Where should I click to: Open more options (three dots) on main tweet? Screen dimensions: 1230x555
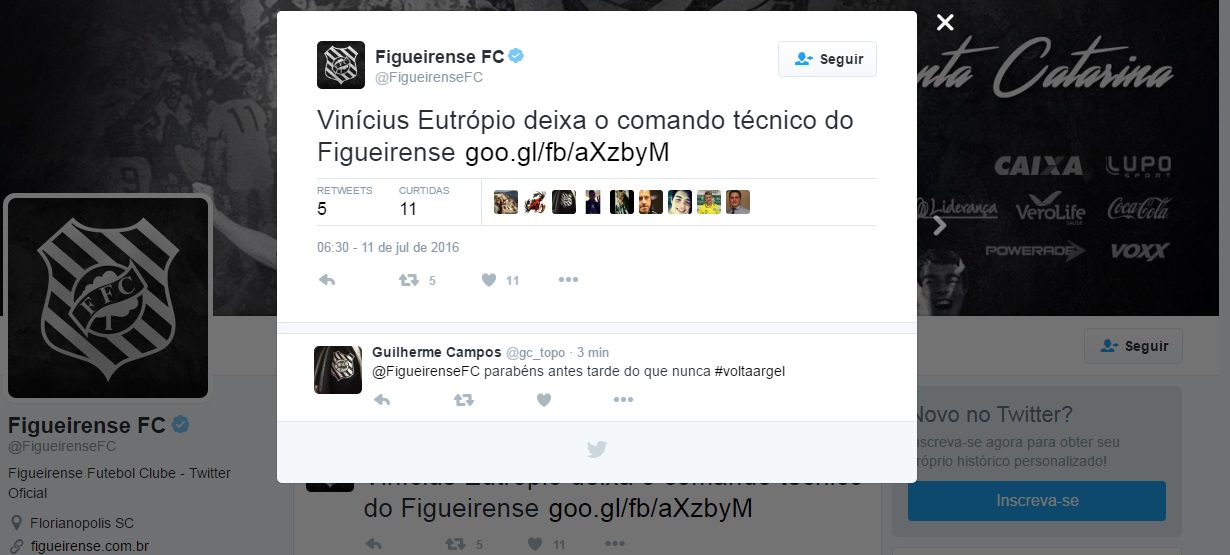[568, 280]
